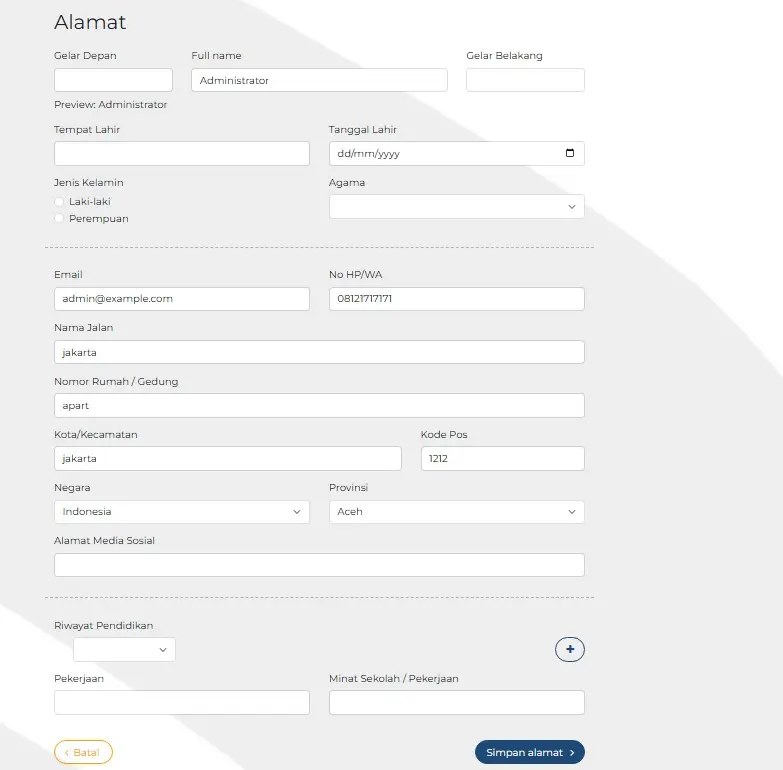This screenshot has width=783, height=770.
Task: Click the plus icon to add Riwayat Pendidikan
Action: tap(570, 649)
